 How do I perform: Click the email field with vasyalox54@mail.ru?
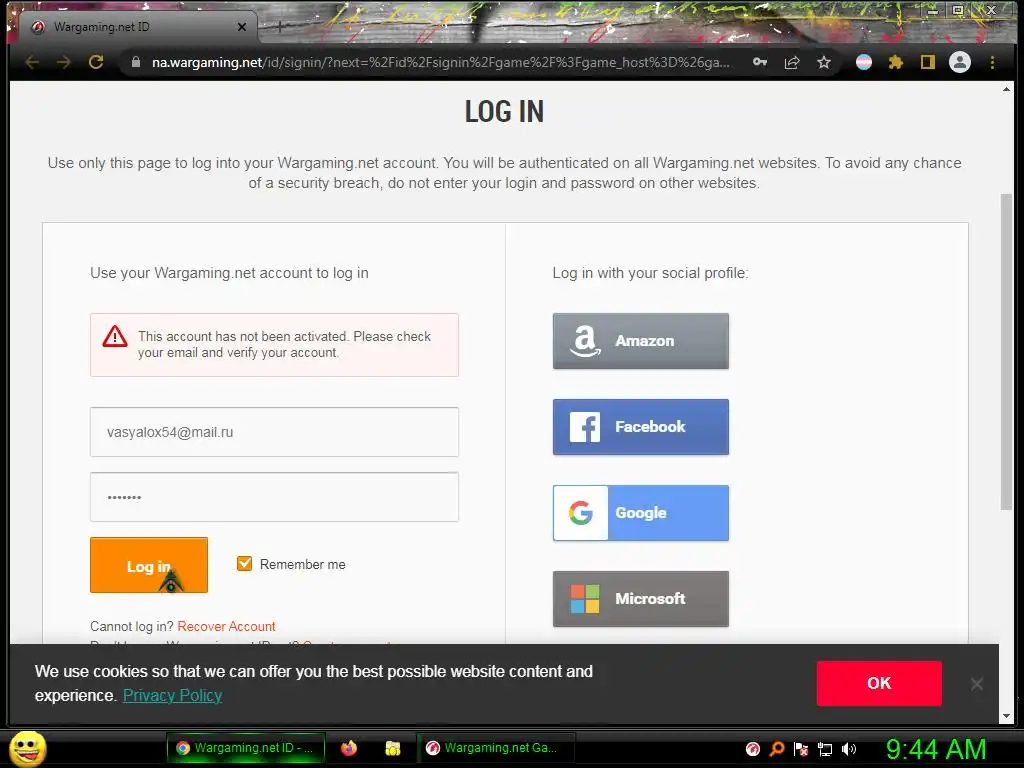[274, 432]
